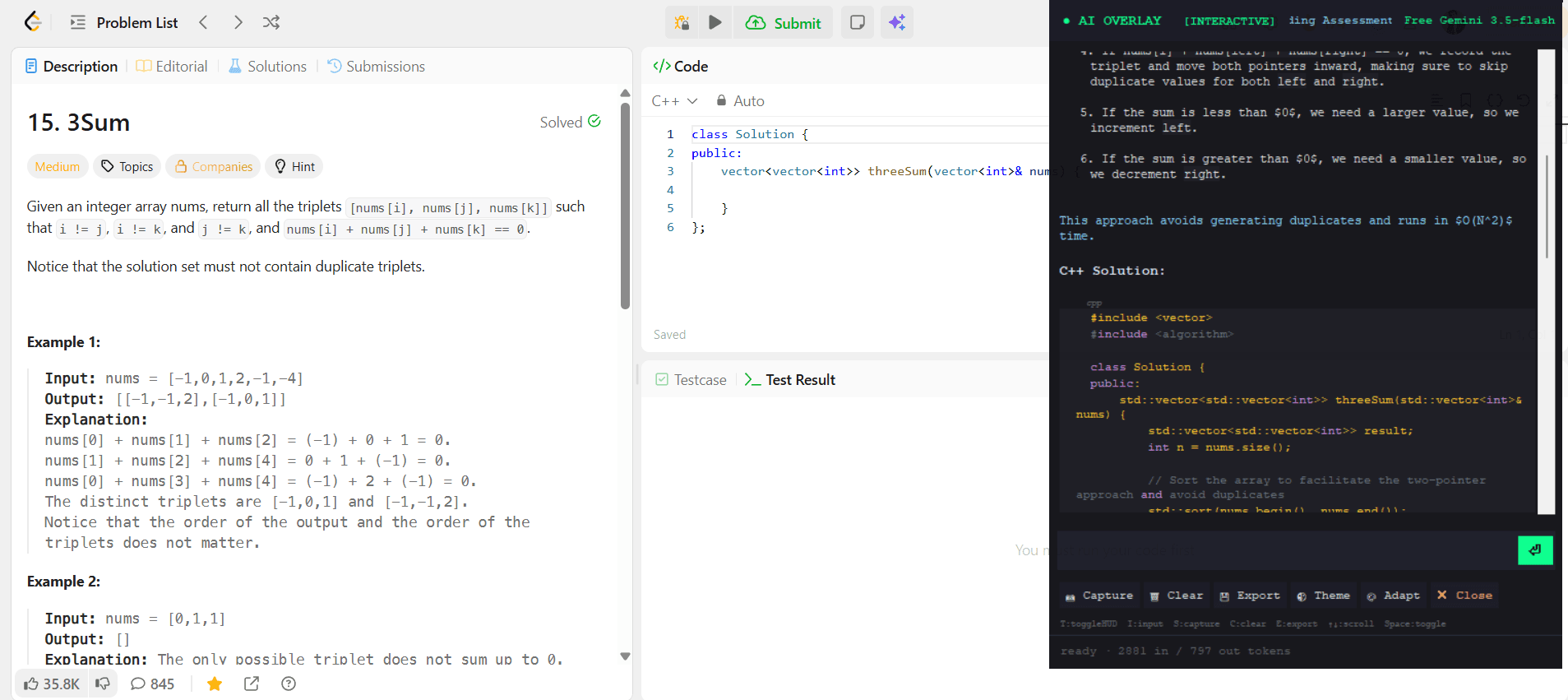Image resolution: width=1568 pixels, height=700 pixels.
Task: Click the LeetCode logo icon
Action: click(33, 22)
